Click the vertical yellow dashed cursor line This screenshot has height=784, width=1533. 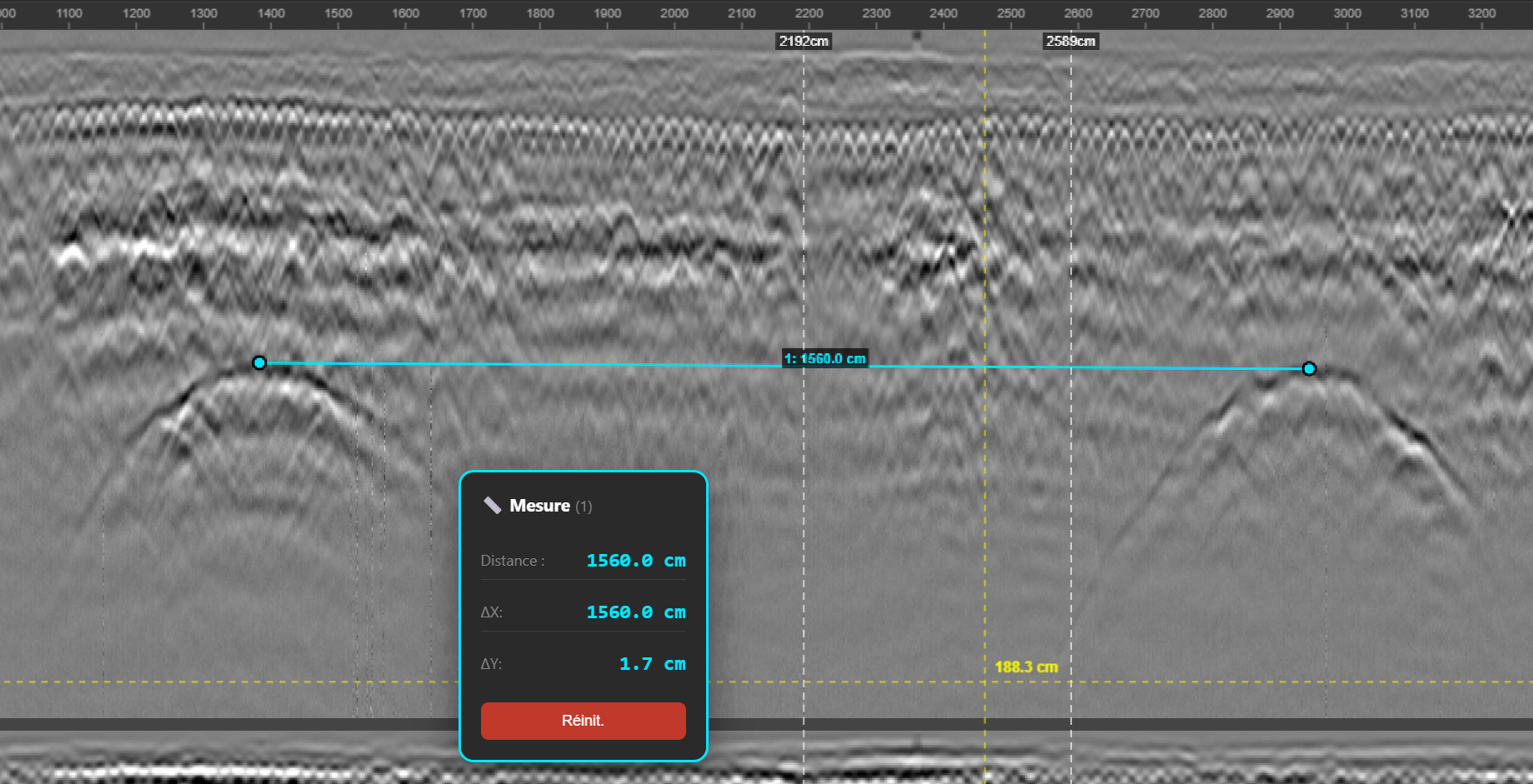(x=985, y=333)
